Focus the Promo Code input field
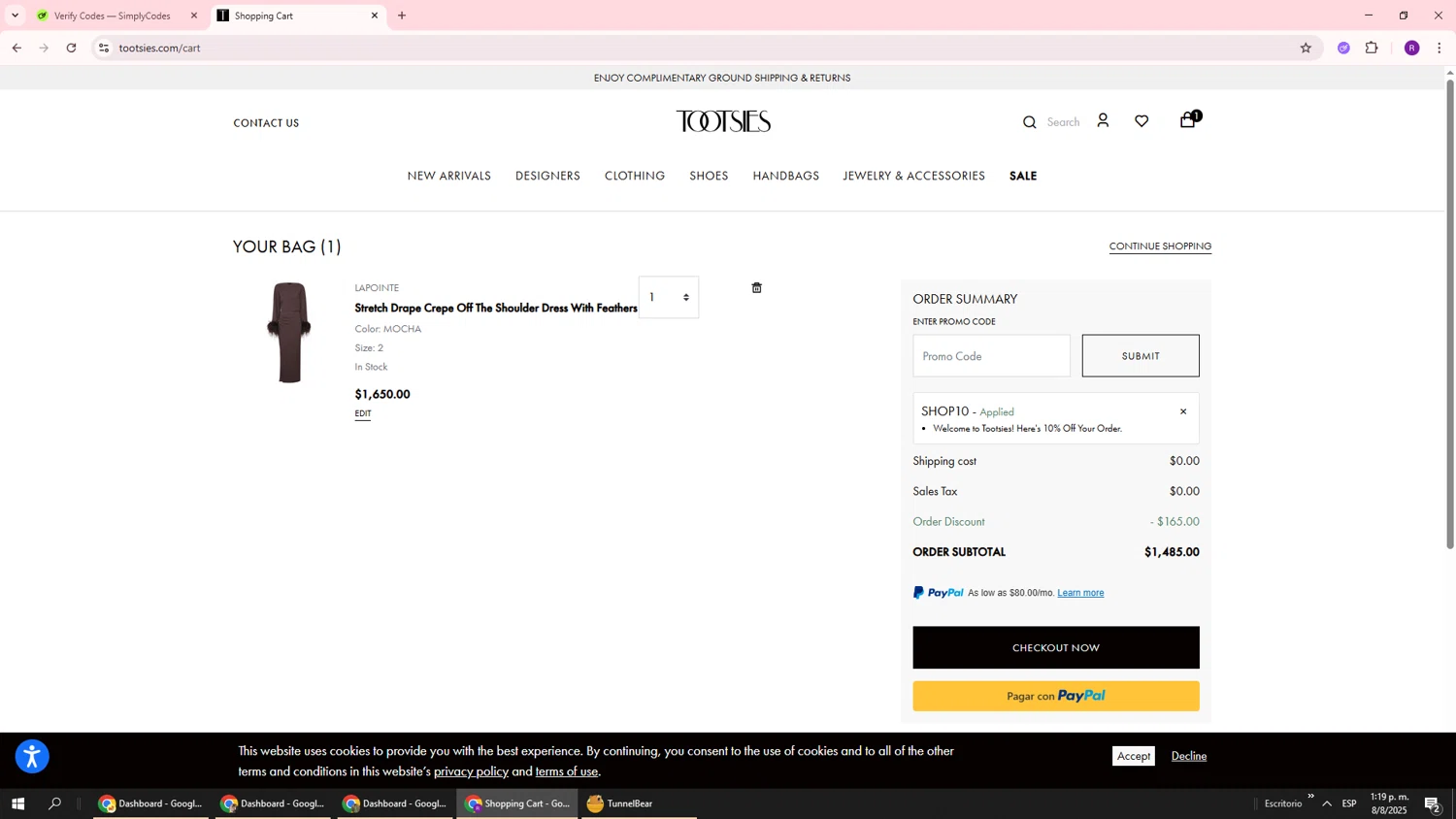 tap(991, 356)
